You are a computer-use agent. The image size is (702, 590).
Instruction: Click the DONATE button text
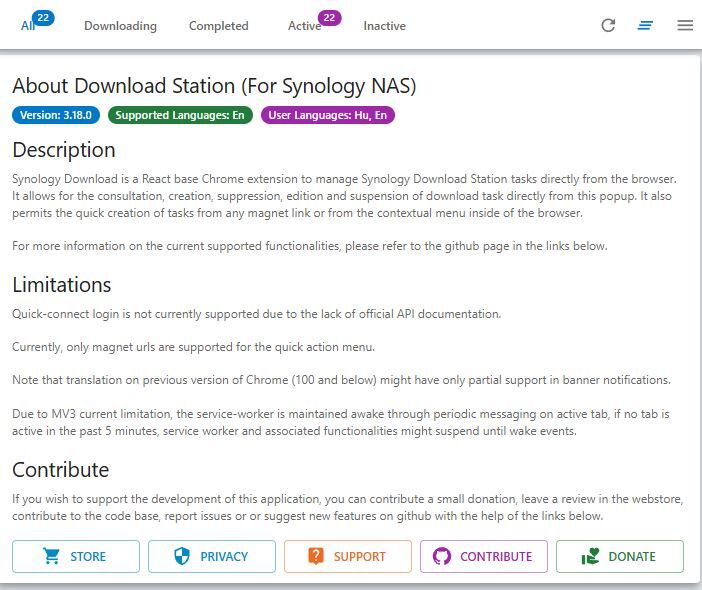632,556
